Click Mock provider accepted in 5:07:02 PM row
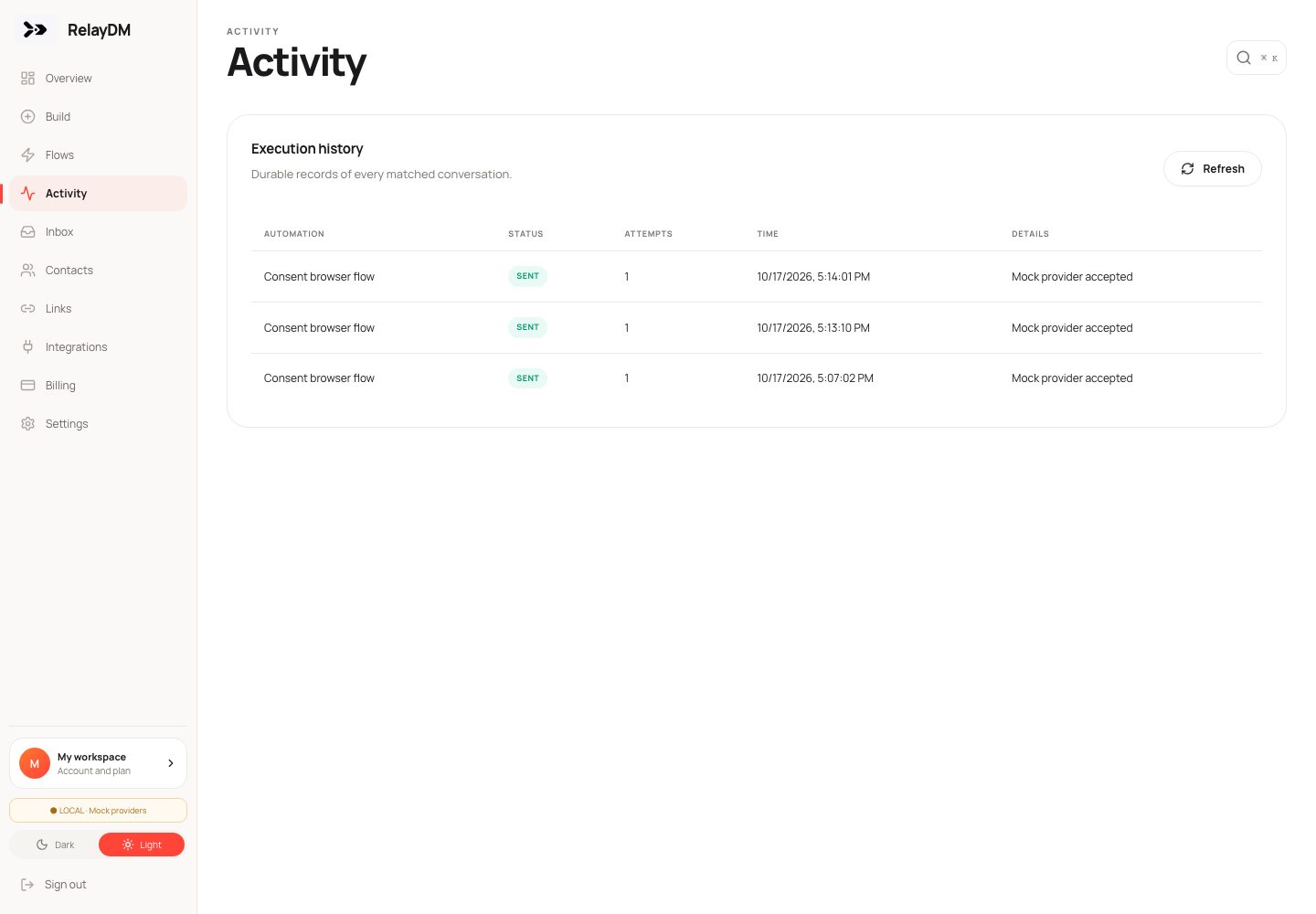Screen dimensions: 1316x914 (x=1072, y=378)
